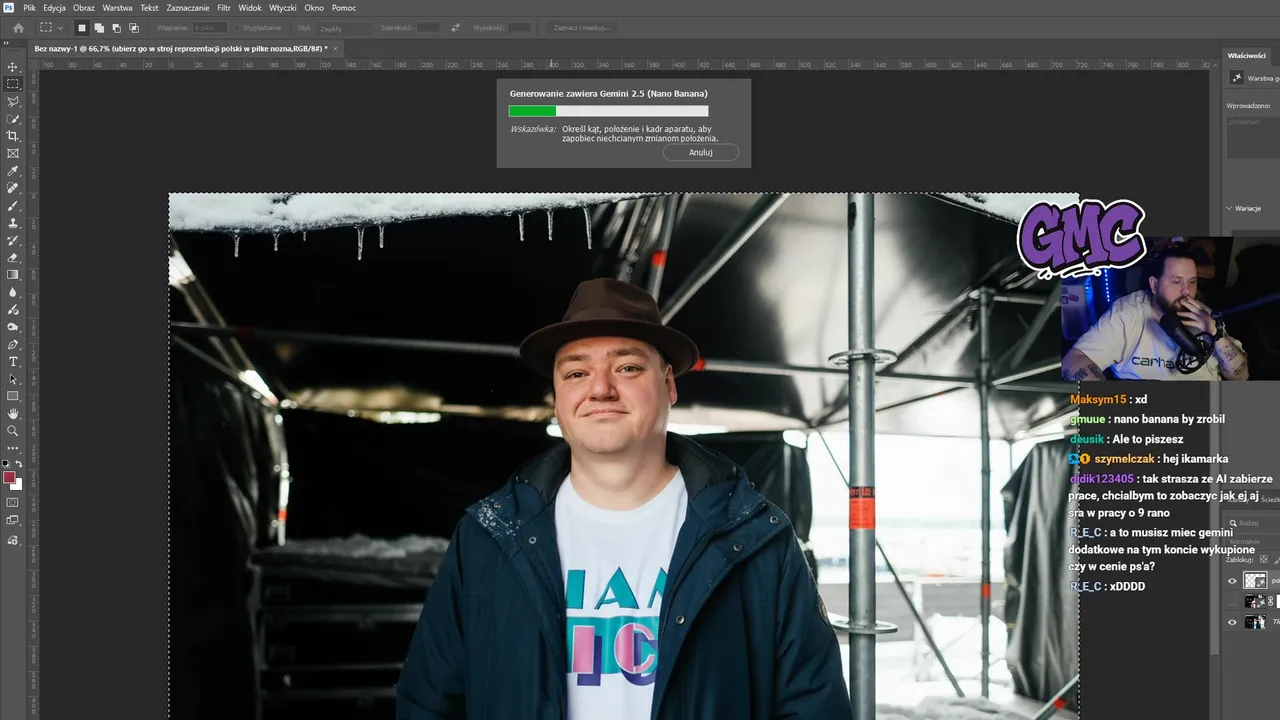The height and width of the screenshot is (720, 1280).
Task: Select the Frame tool
Action: coord(13,153)
